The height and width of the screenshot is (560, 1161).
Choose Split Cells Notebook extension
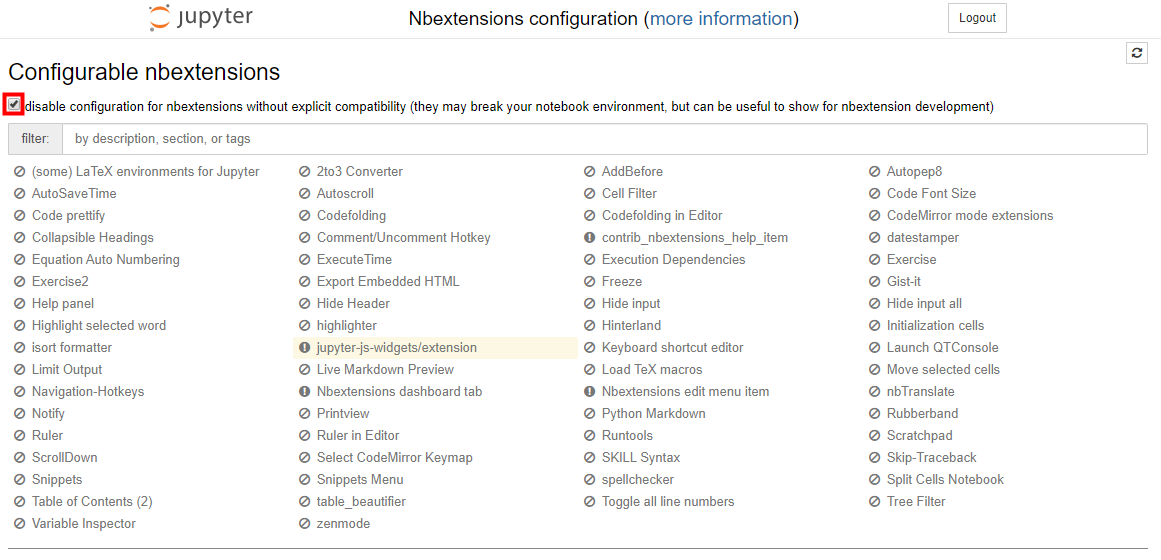coord(946,480)
